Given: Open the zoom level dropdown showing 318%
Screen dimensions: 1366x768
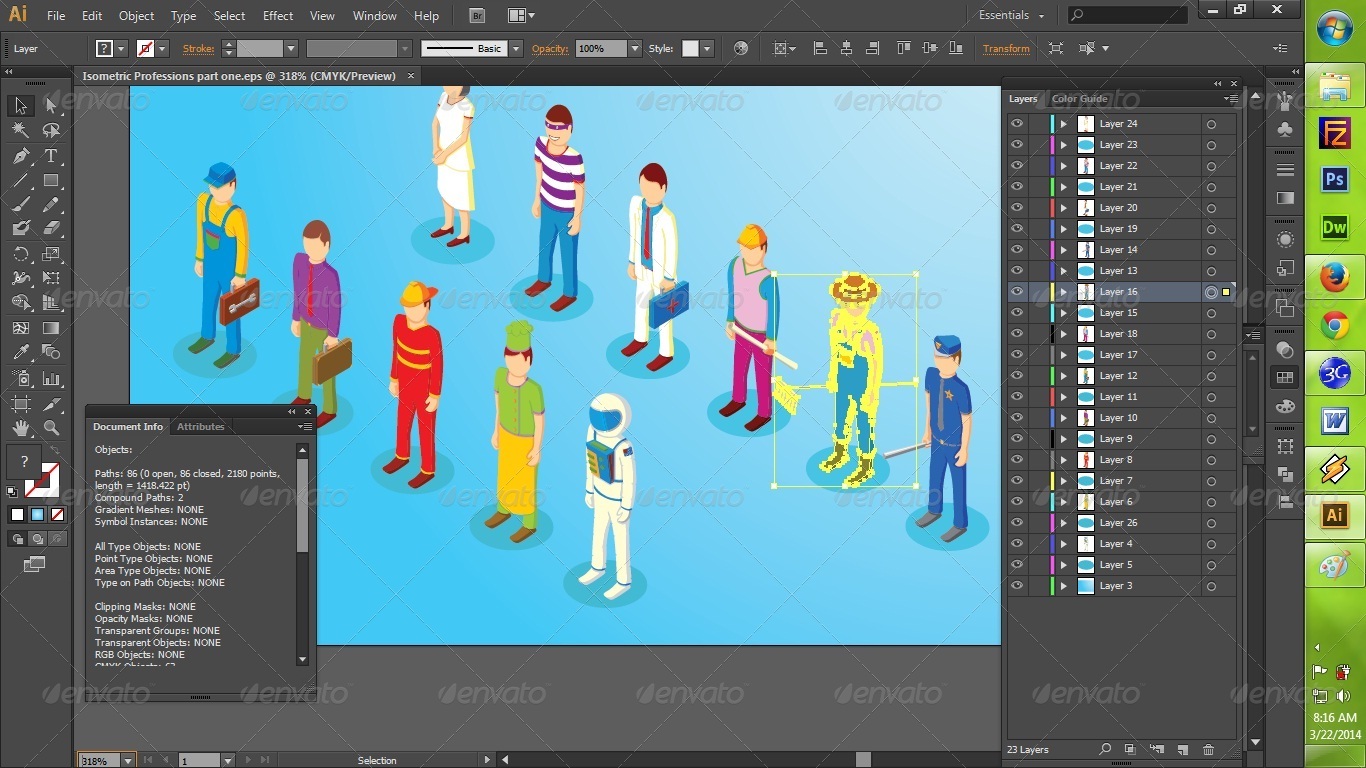Looking at the screenshot, I should click(x=130, y=760).
